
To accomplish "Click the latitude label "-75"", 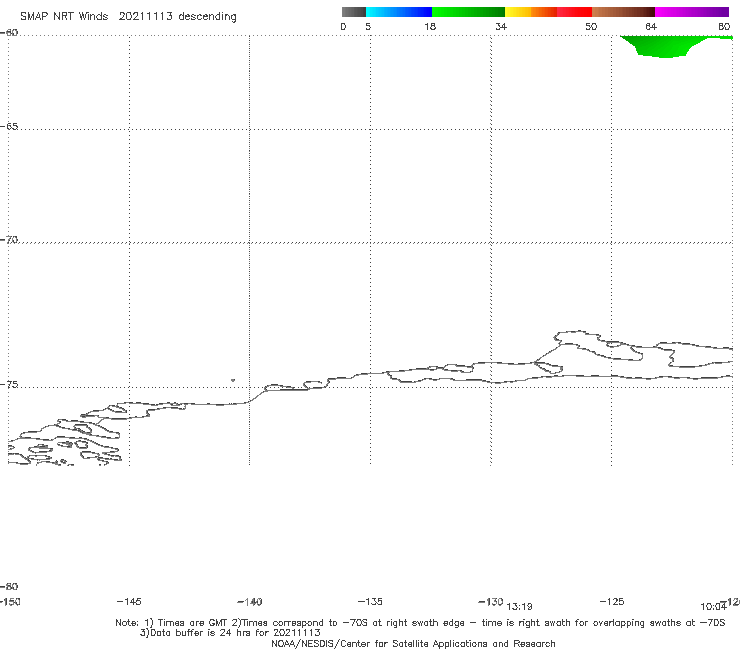I will pos(9,385).
